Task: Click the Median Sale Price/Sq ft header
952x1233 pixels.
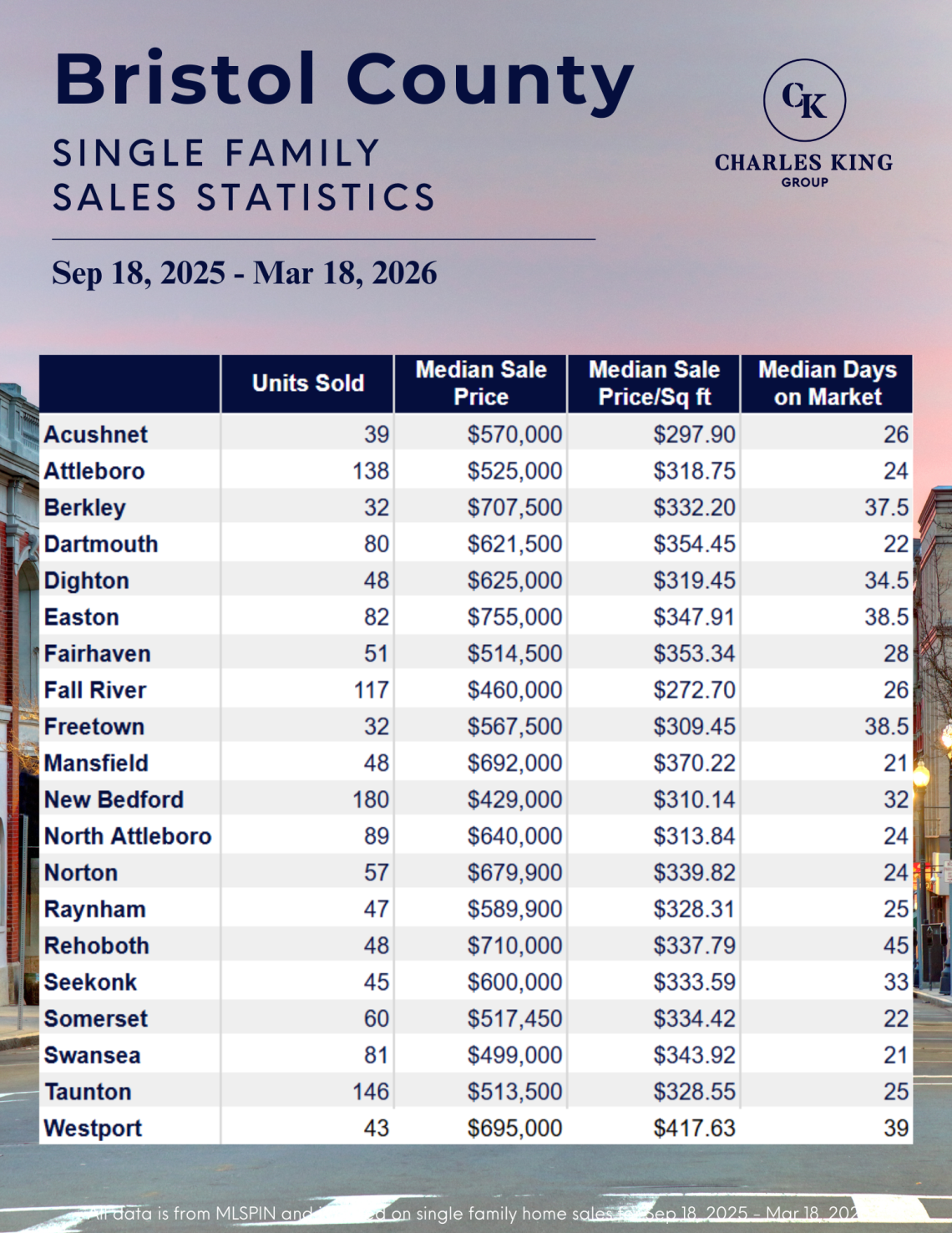Action: 654,383
